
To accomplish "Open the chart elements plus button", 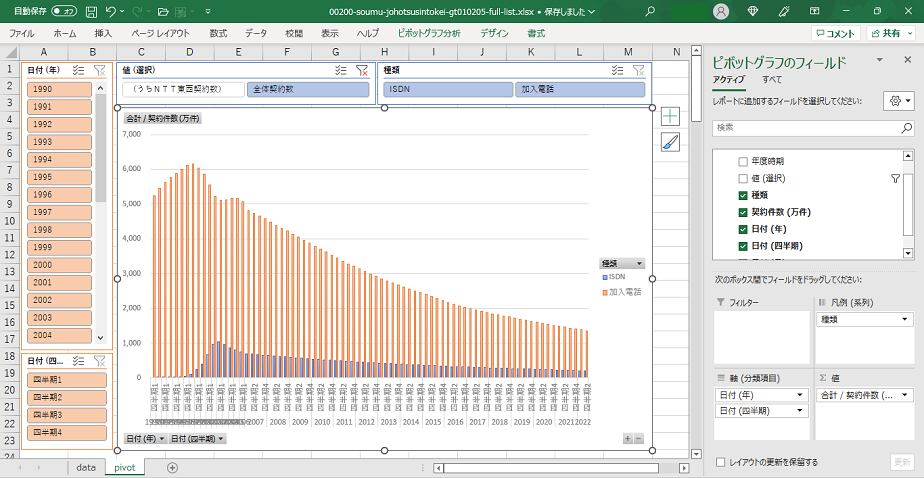I will (x=669, y=117).
